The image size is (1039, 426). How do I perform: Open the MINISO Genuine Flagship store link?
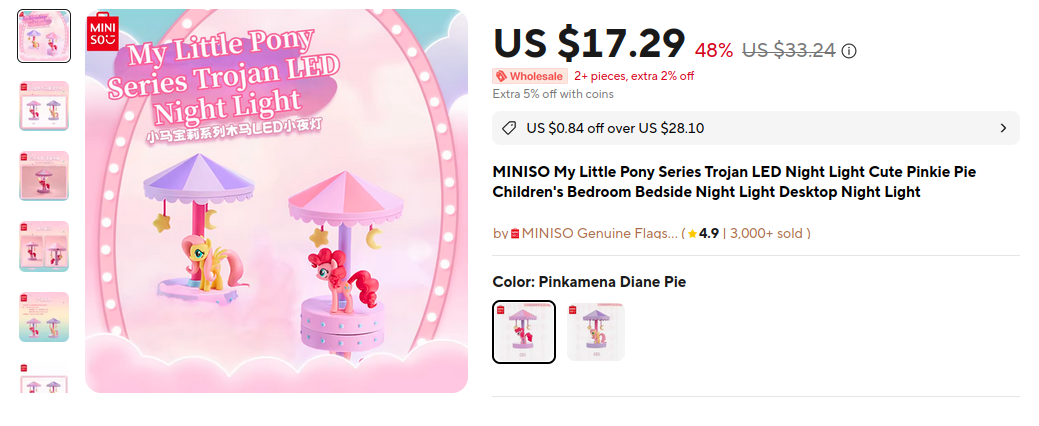pyautogui.click(x=599, y=234)
